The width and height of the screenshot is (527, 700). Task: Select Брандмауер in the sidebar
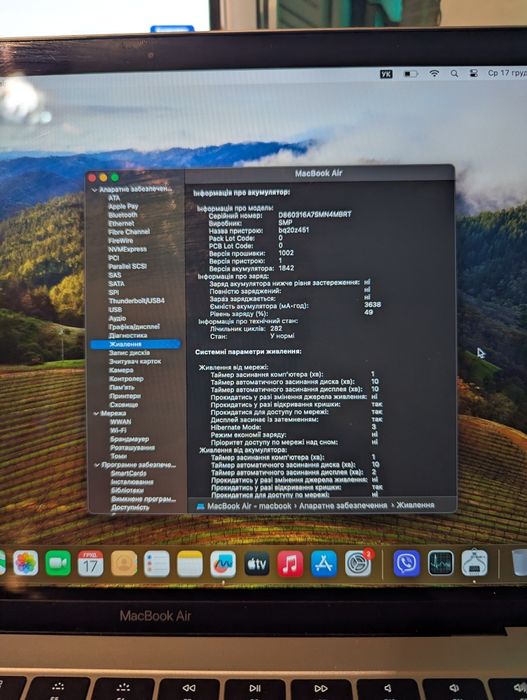[x=130, y=439]
